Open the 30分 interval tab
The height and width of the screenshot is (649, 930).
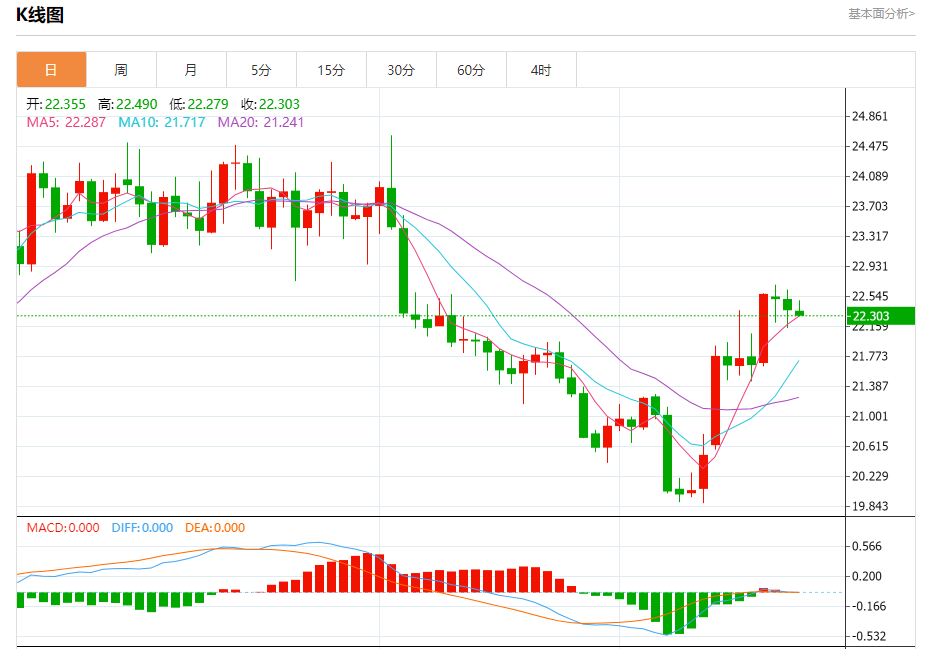[x=401, y=70]
